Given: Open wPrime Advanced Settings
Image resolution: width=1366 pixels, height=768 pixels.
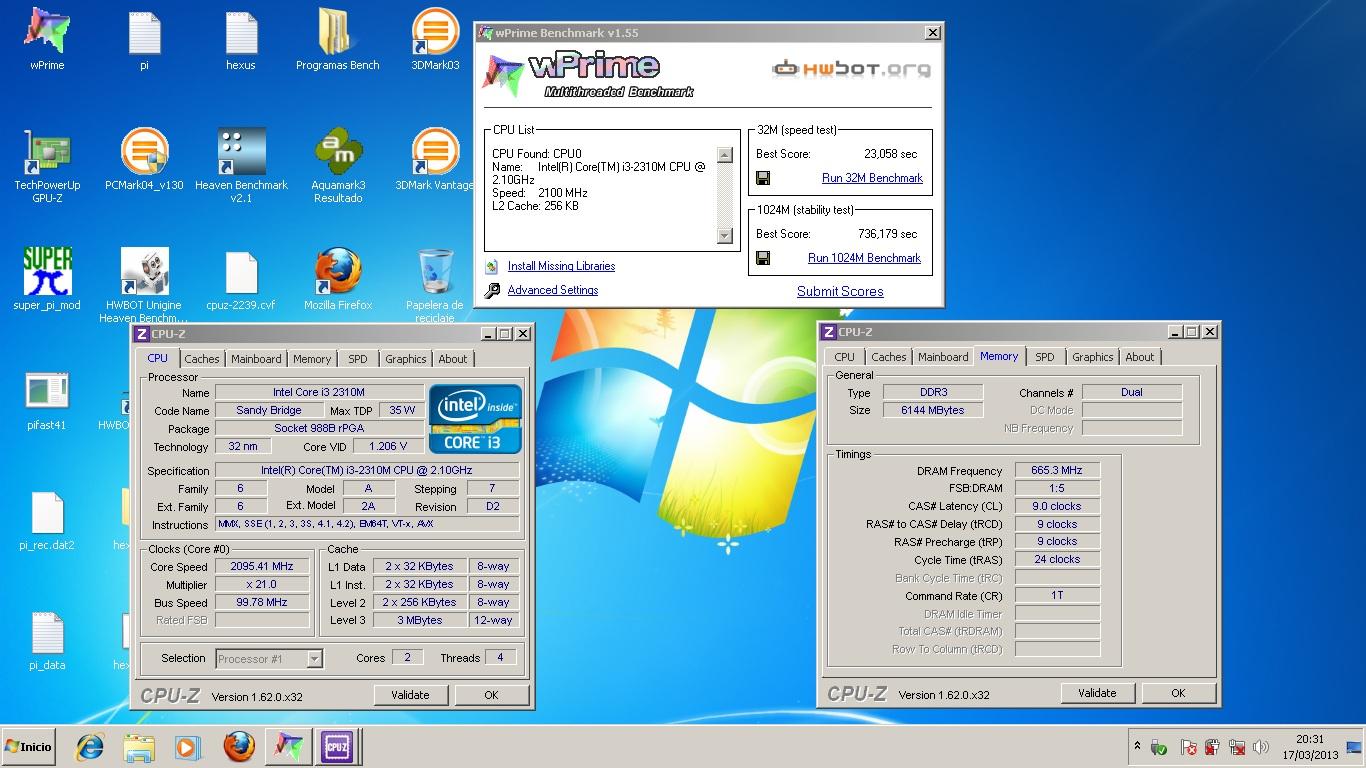Looking at the screenshot, I should coord(553,290).
